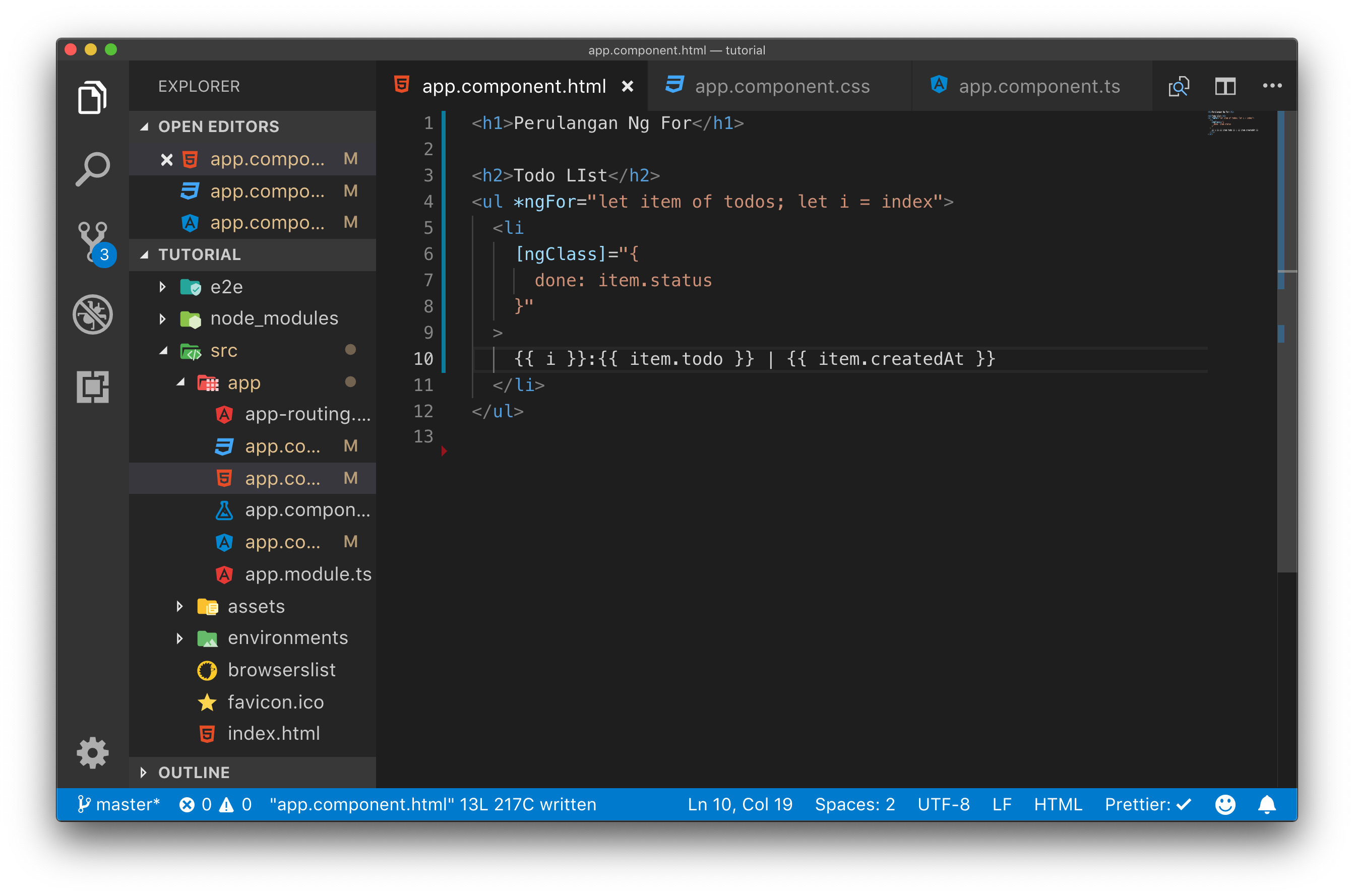
Task: Expand the node_modules folder
Action: (253, 318)
